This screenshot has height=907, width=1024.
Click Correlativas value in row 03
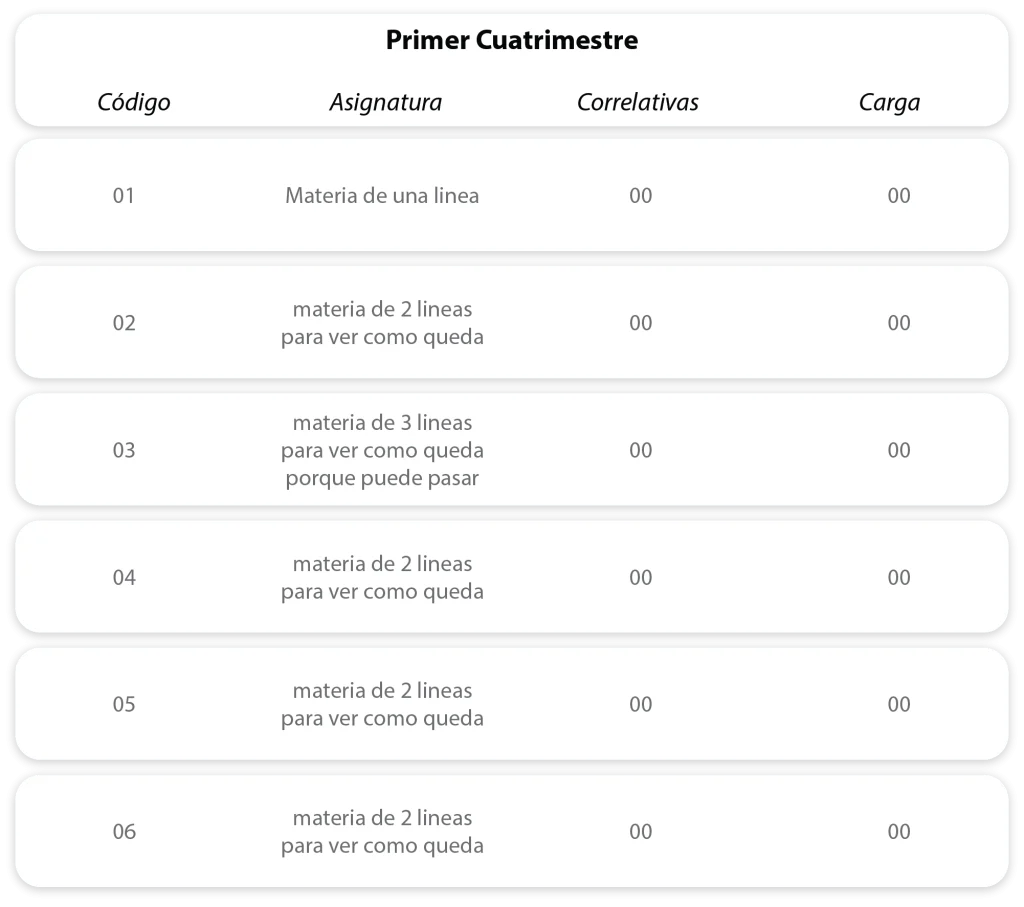pyautogui.click(x=641, y=450)
